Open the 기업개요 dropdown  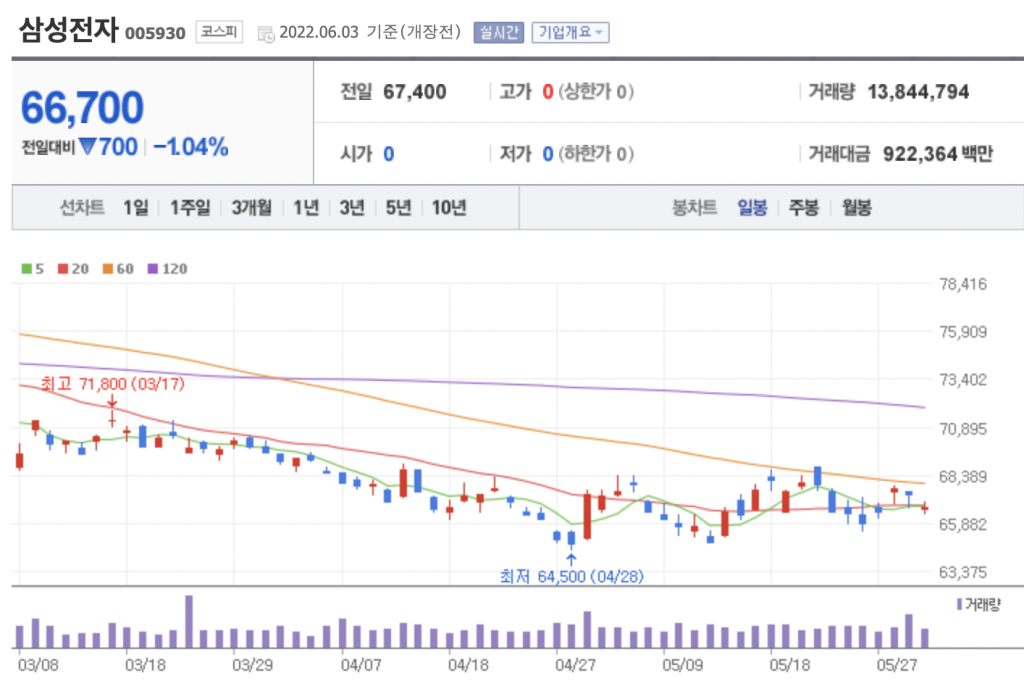[x=570, y=32]
